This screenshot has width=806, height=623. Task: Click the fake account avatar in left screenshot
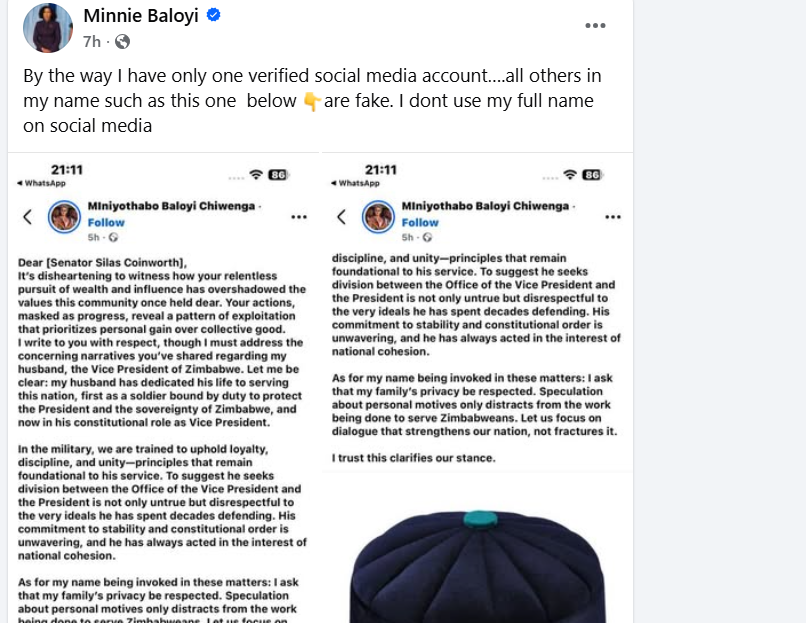click(x=66, y=216)
